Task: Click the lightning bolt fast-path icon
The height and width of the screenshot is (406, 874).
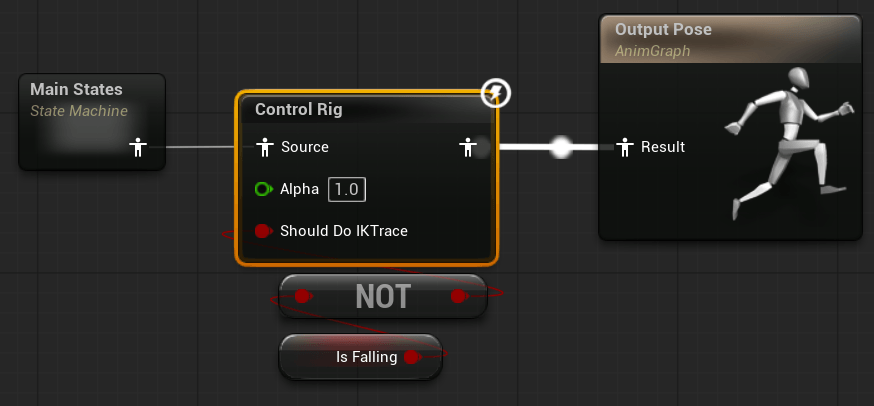Action: pyautogui.click(x=496, y=94)
